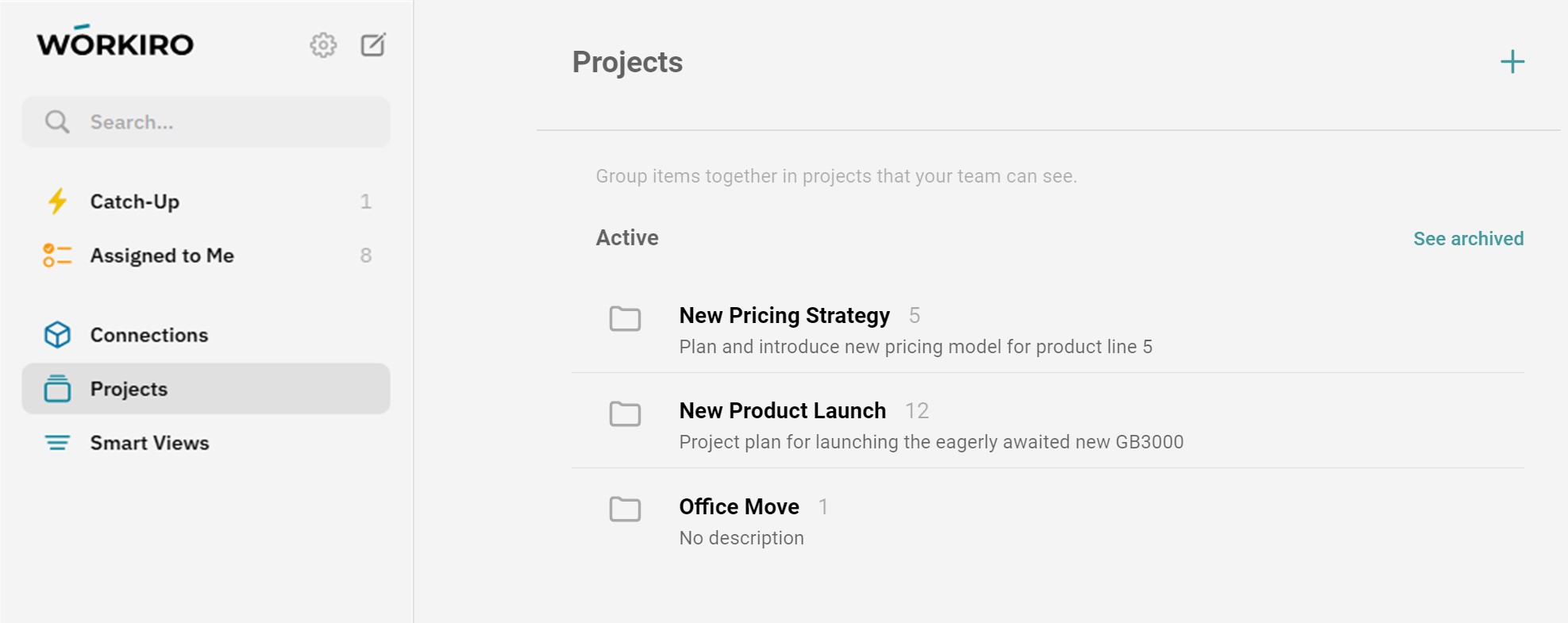Click the Workiro logo

(x=115, y=43)
